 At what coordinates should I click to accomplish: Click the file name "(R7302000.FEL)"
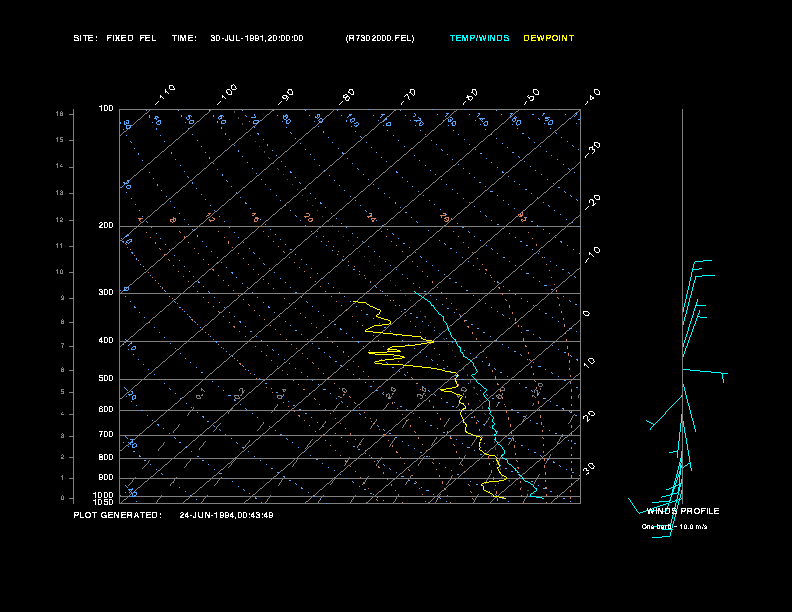(x=380, y=38)
